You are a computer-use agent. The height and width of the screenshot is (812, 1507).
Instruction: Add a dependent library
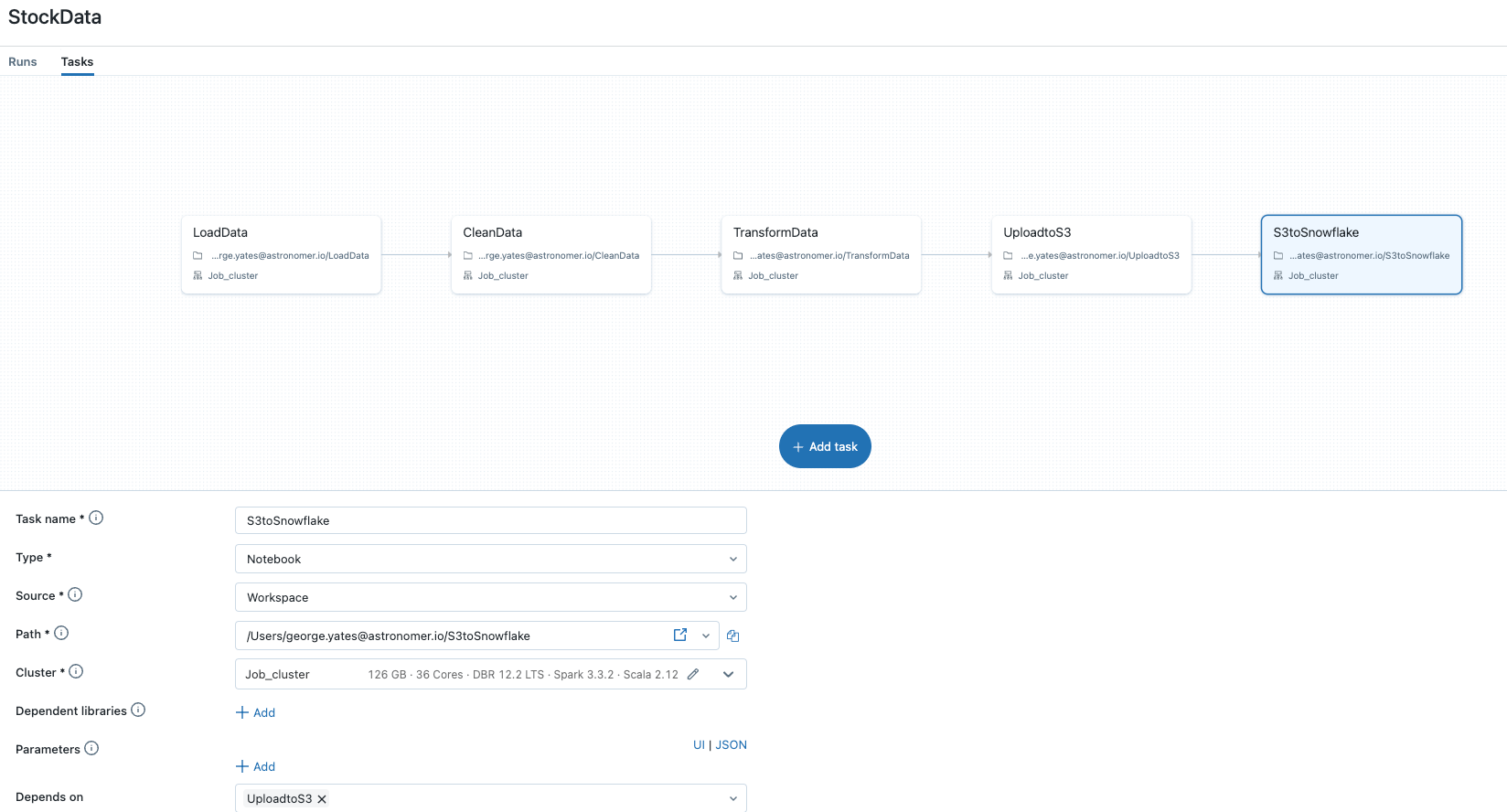(255, 712)
